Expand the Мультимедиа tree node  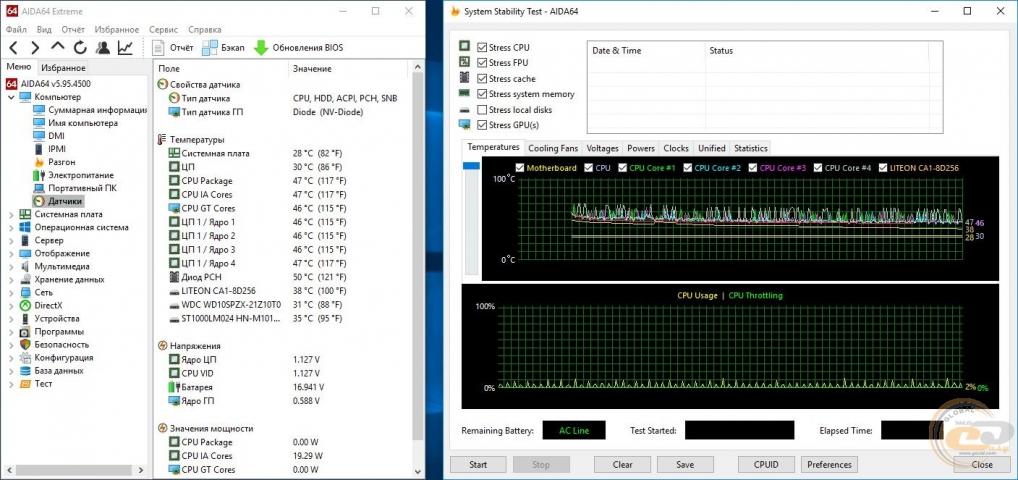pyautogui.click(x=11, y=266)
